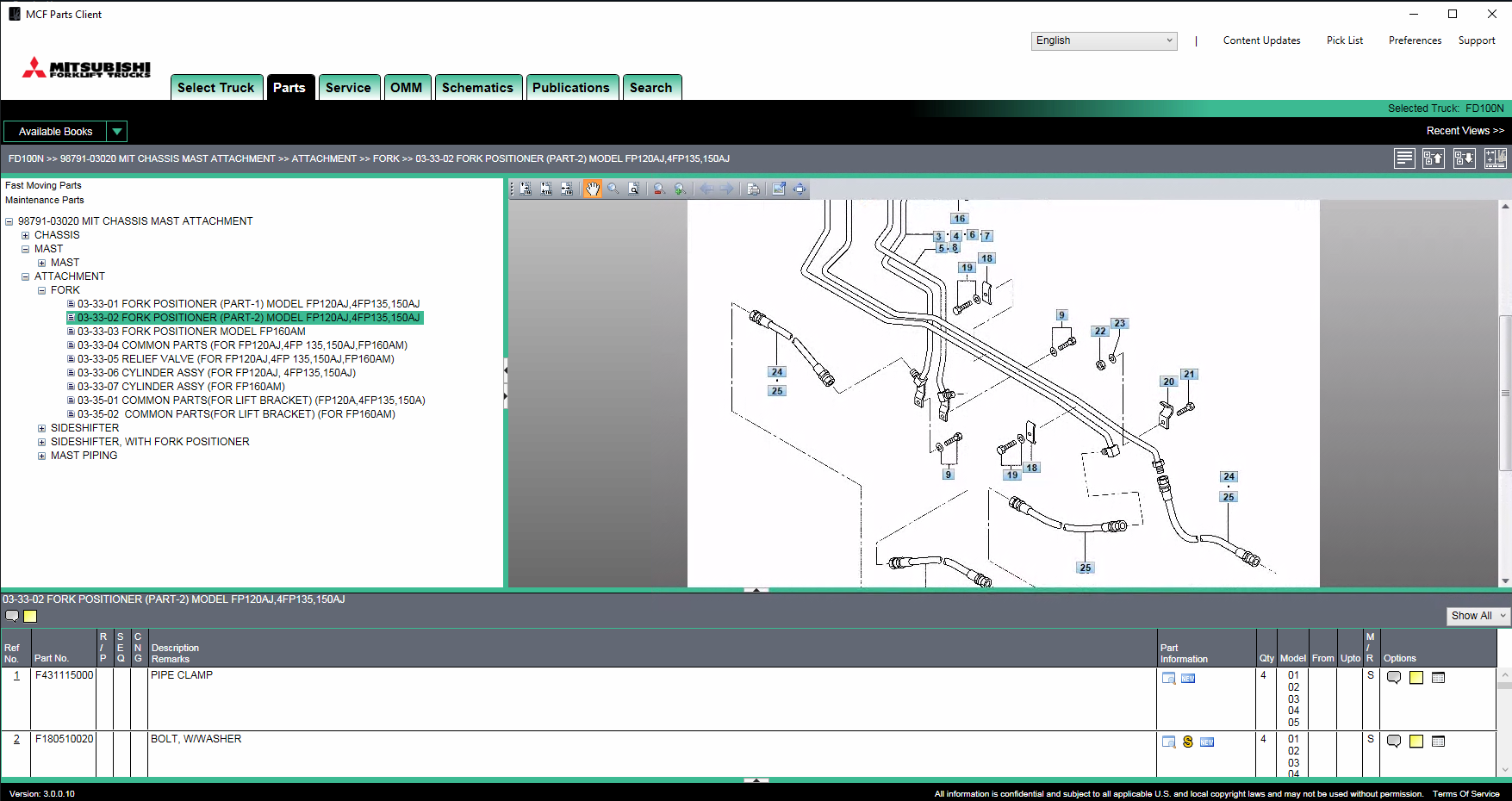Select the hand pan tool
Screen dimensions: 1512x801
(593, 189)
